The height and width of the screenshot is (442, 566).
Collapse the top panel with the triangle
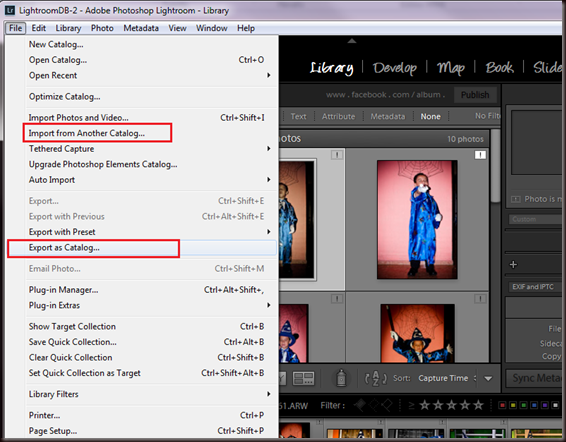tap(352, 41)
